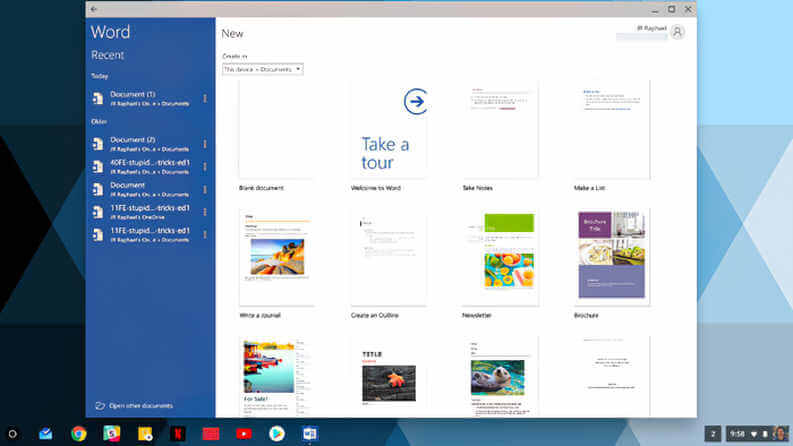
Task: Click the Blank document caption
Action: click(261, 188)
